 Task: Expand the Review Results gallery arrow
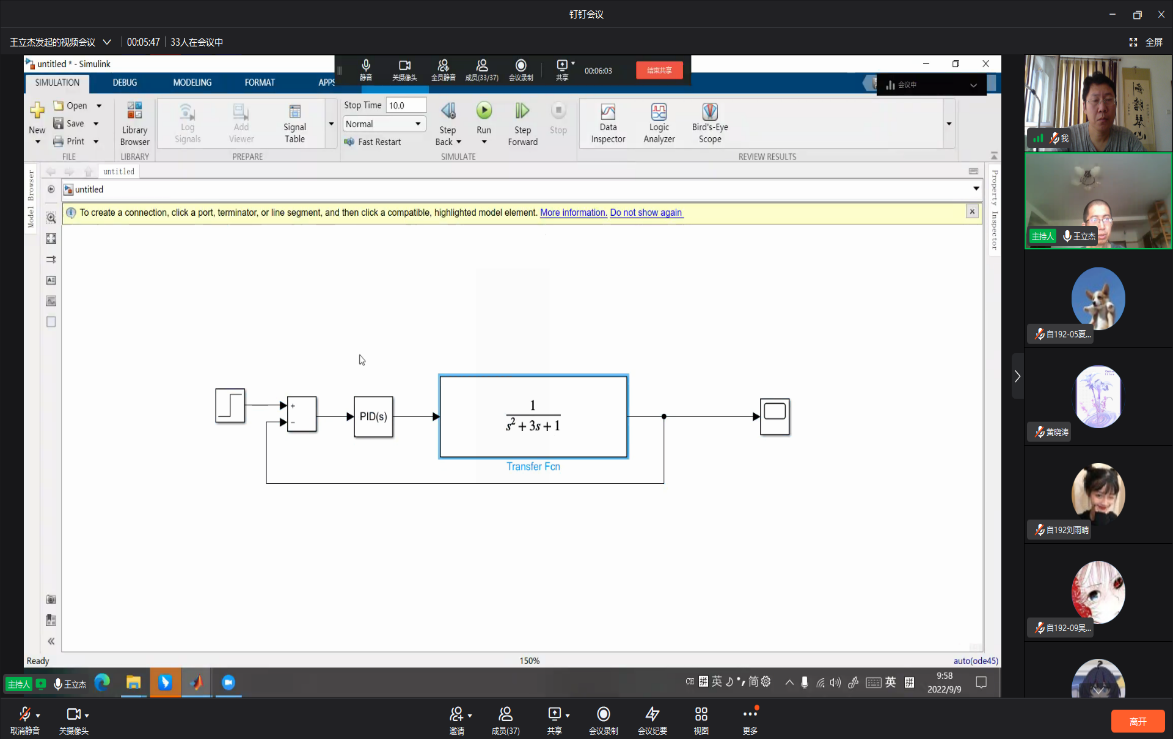(x=949, y=123)
